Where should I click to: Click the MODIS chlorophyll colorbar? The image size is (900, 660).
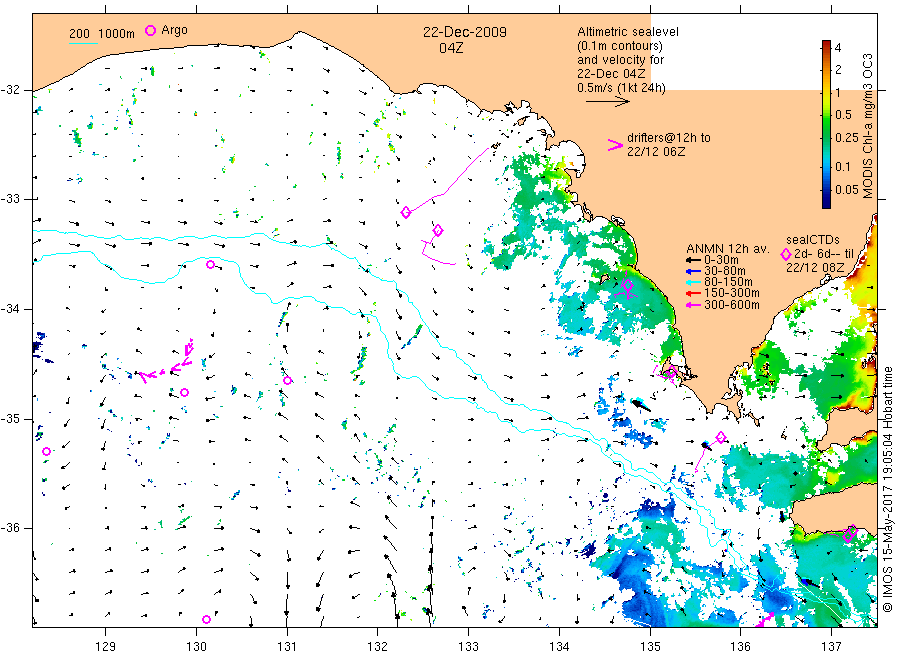point(826,124)
